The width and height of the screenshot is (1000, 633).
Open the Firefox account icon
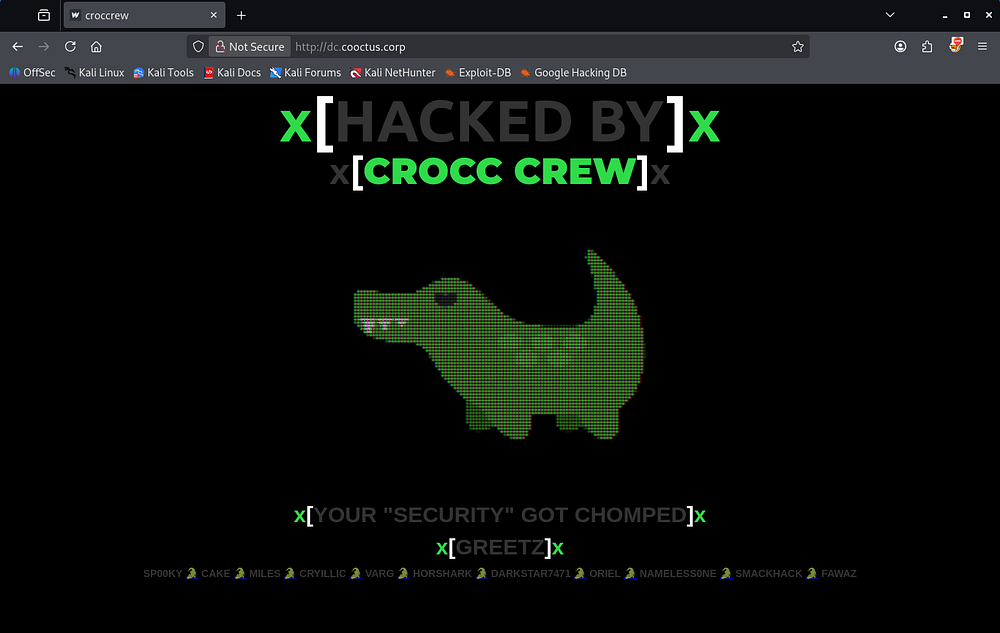click(901, 47)
